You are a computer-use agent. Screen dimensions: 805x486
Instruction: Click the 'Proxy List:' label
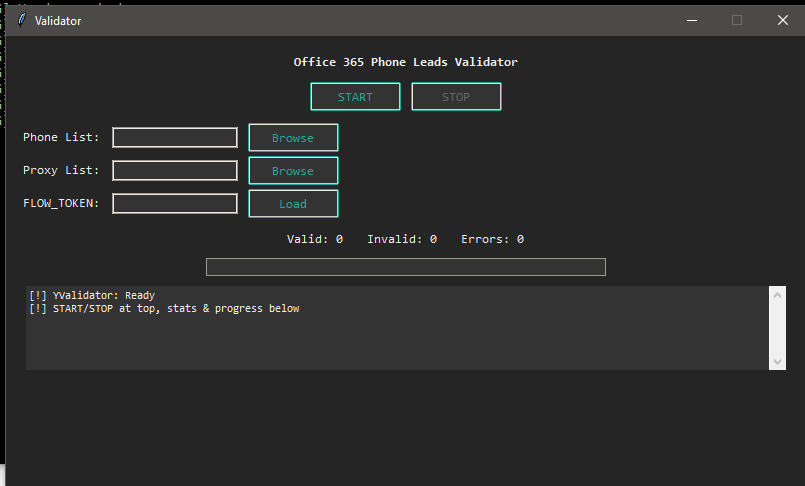[61, 170]
